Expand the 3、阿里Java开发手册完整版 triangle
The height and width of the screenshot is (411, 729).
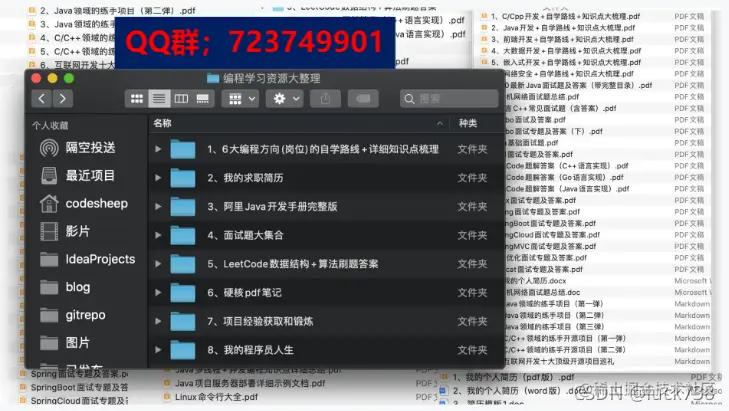(158, 206)
